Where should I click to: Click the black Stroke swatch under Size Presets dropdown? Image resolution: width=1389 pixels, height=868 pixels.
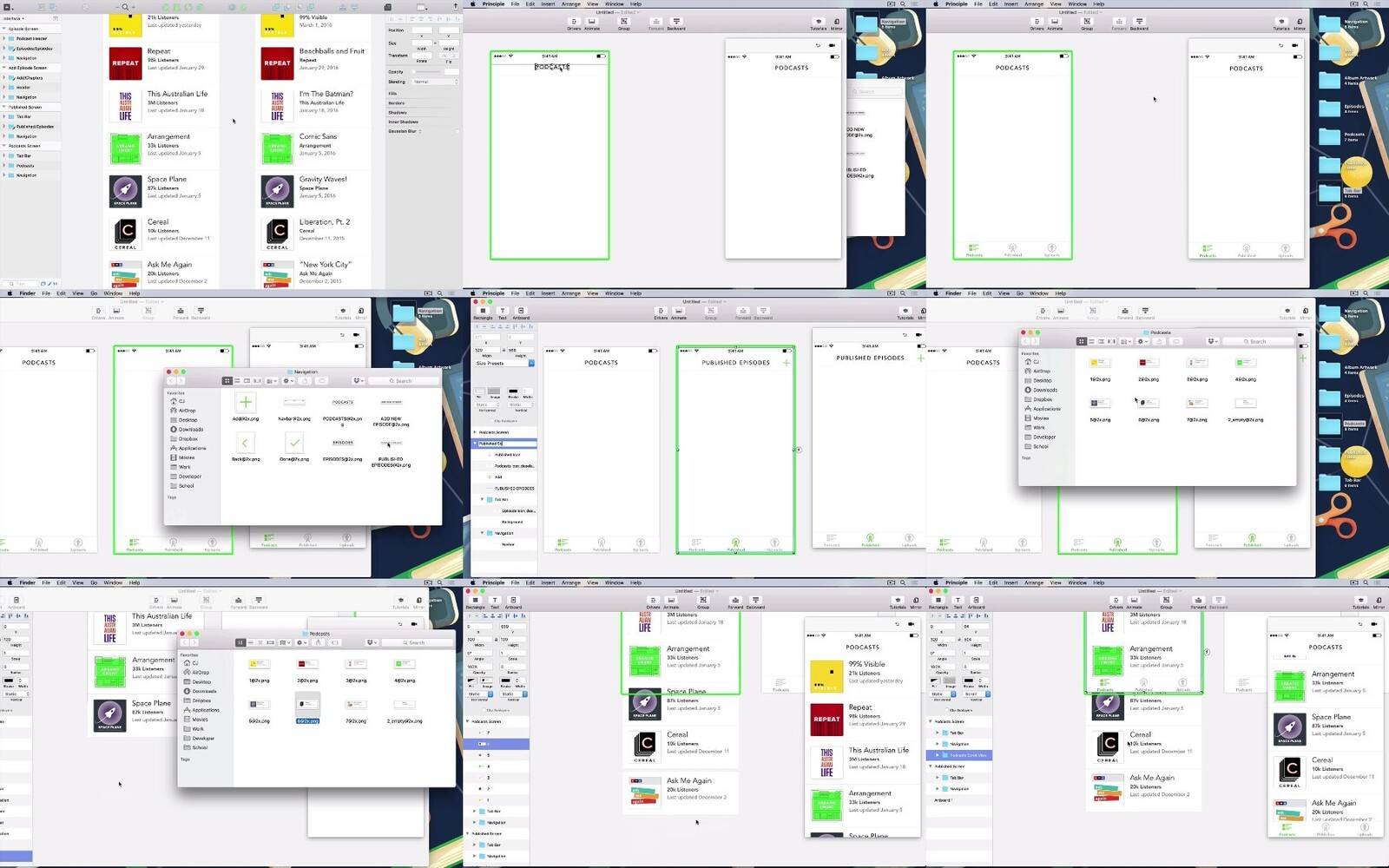tap(513, 392)
